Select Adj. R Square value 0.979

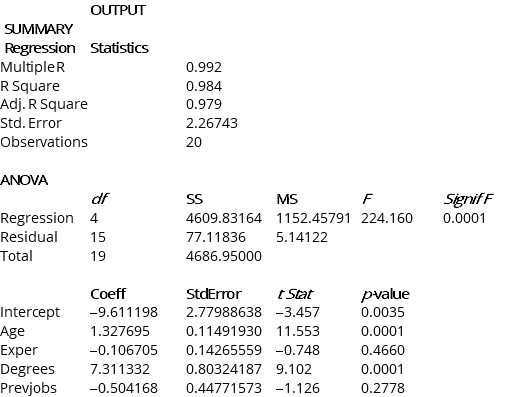click(204, 104)
